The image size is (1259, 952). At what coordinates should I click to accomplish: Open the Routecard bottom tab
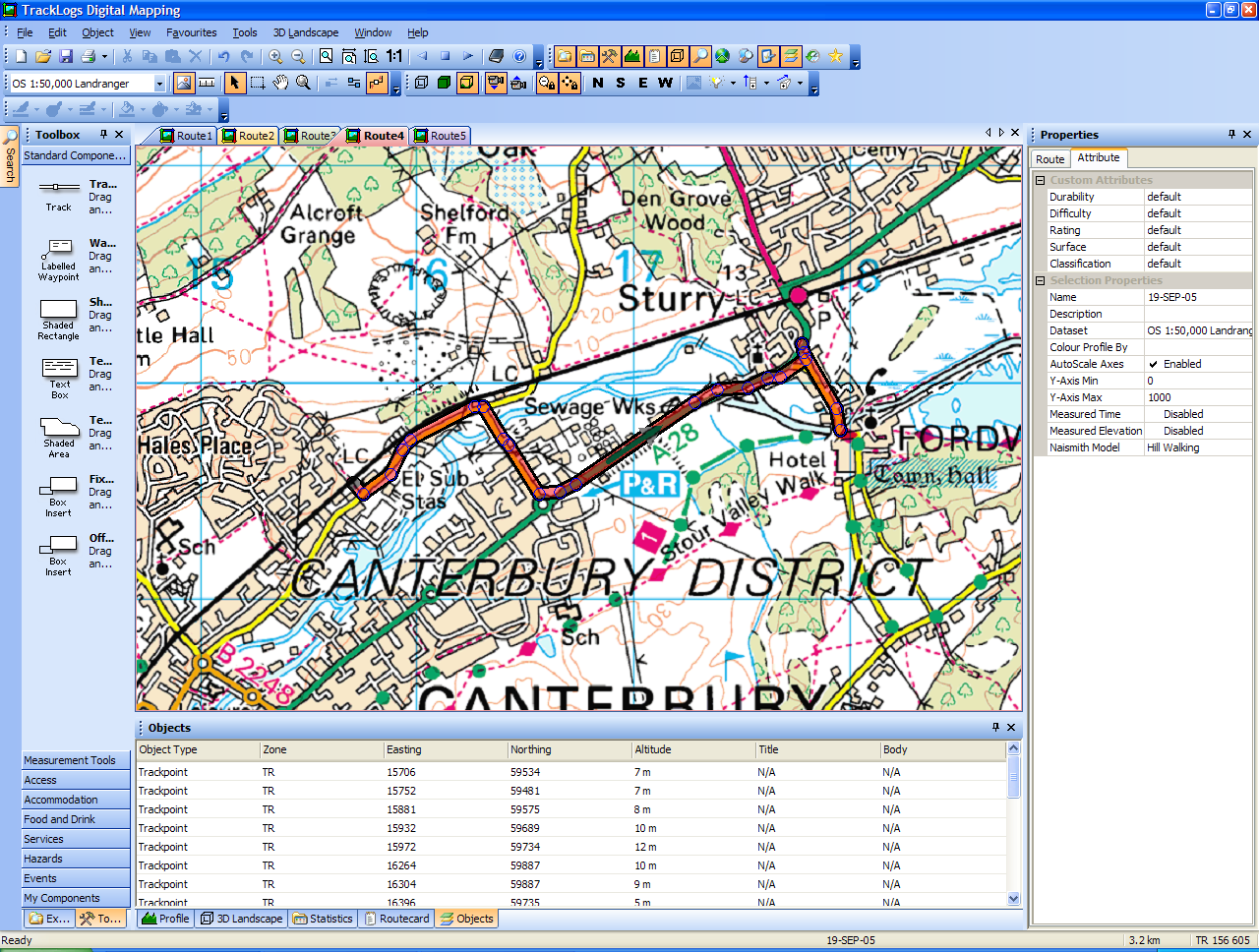396,919
